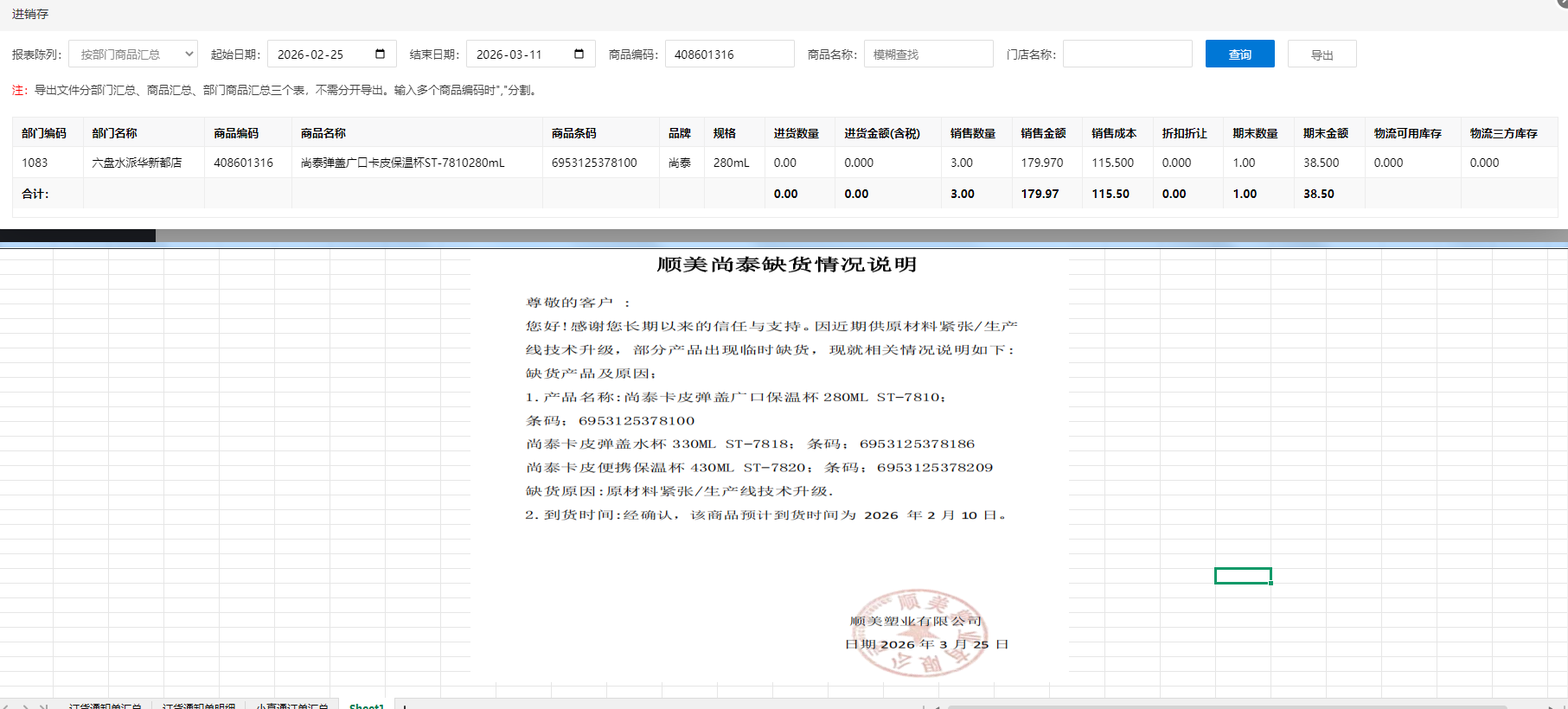Screen dimensions: 1568x709
Task: Click the dark horizontal scrollbar thumb below table
Action: coord(78,235)
